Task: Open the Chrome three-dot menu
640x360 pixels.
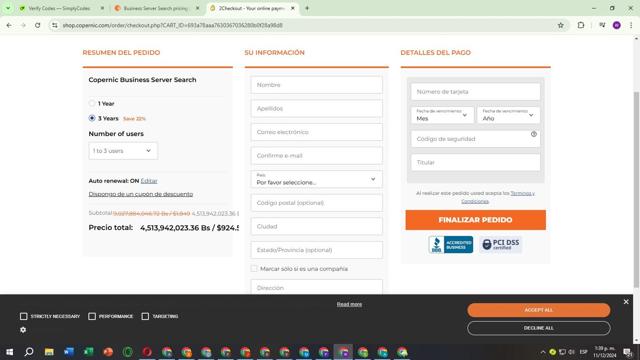Action: click(631, 25)
